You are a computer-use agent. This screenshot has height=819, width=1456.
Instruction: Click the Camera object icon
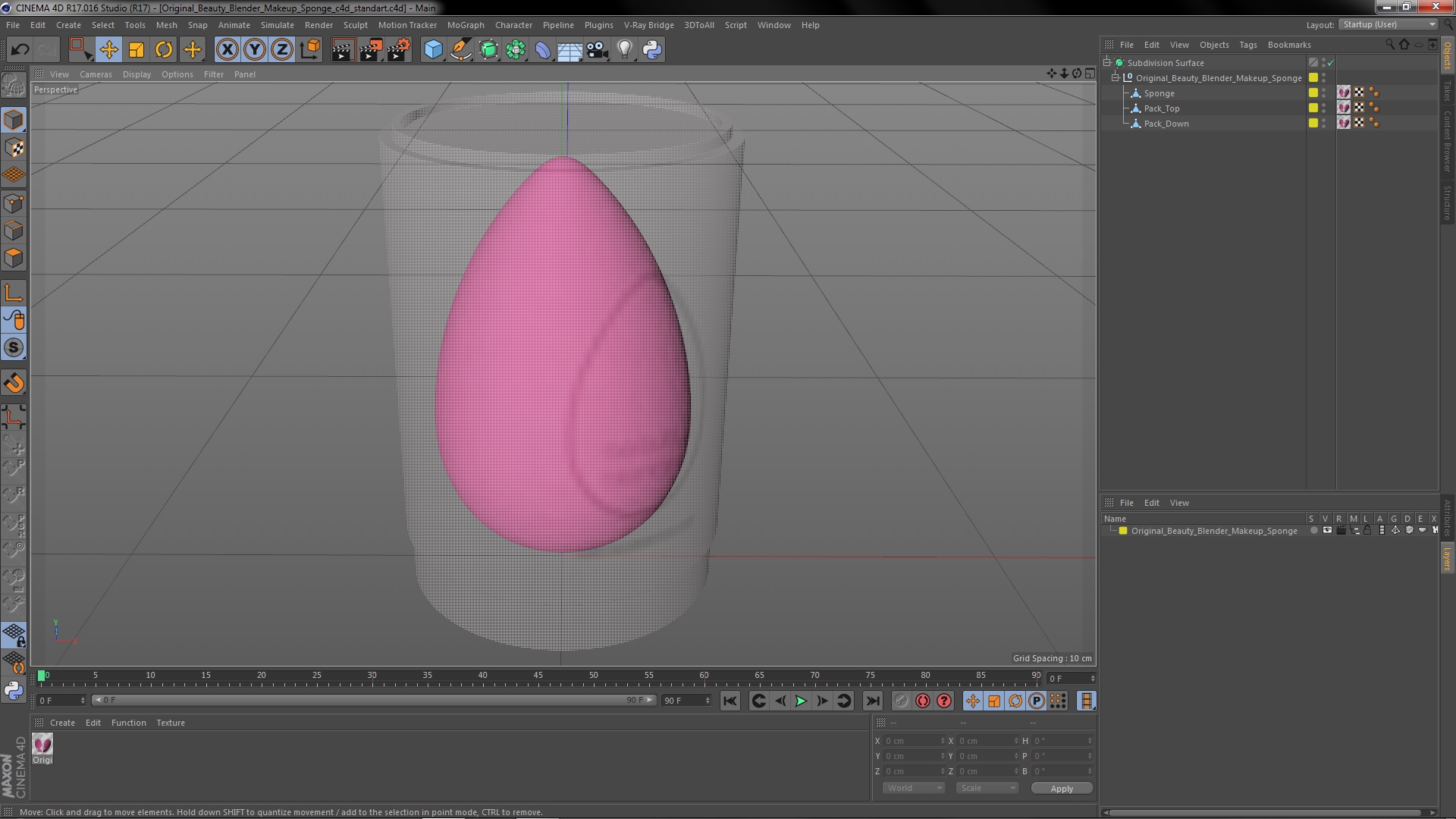598,50
